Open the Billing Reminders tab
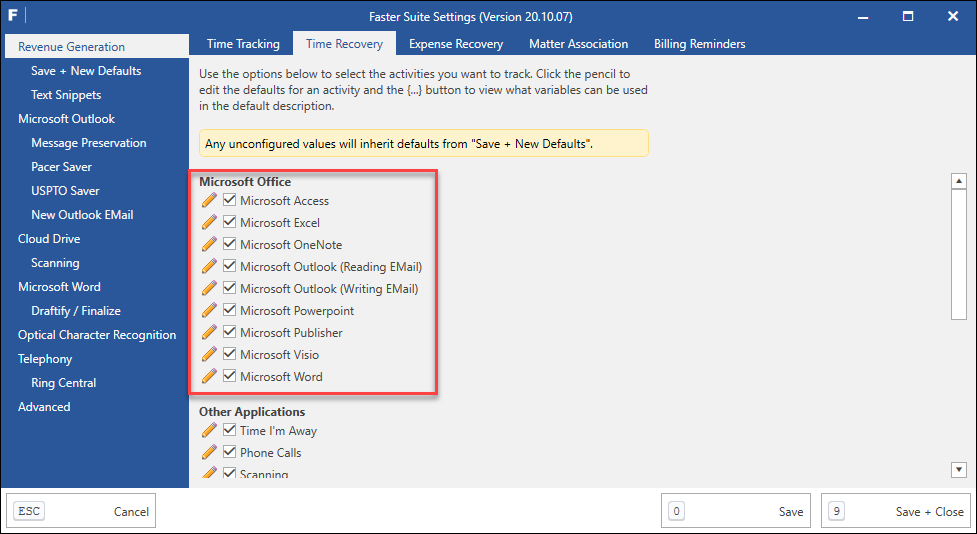Image resolution: width=977 pixels, height=534 pixels. point(699,44)
